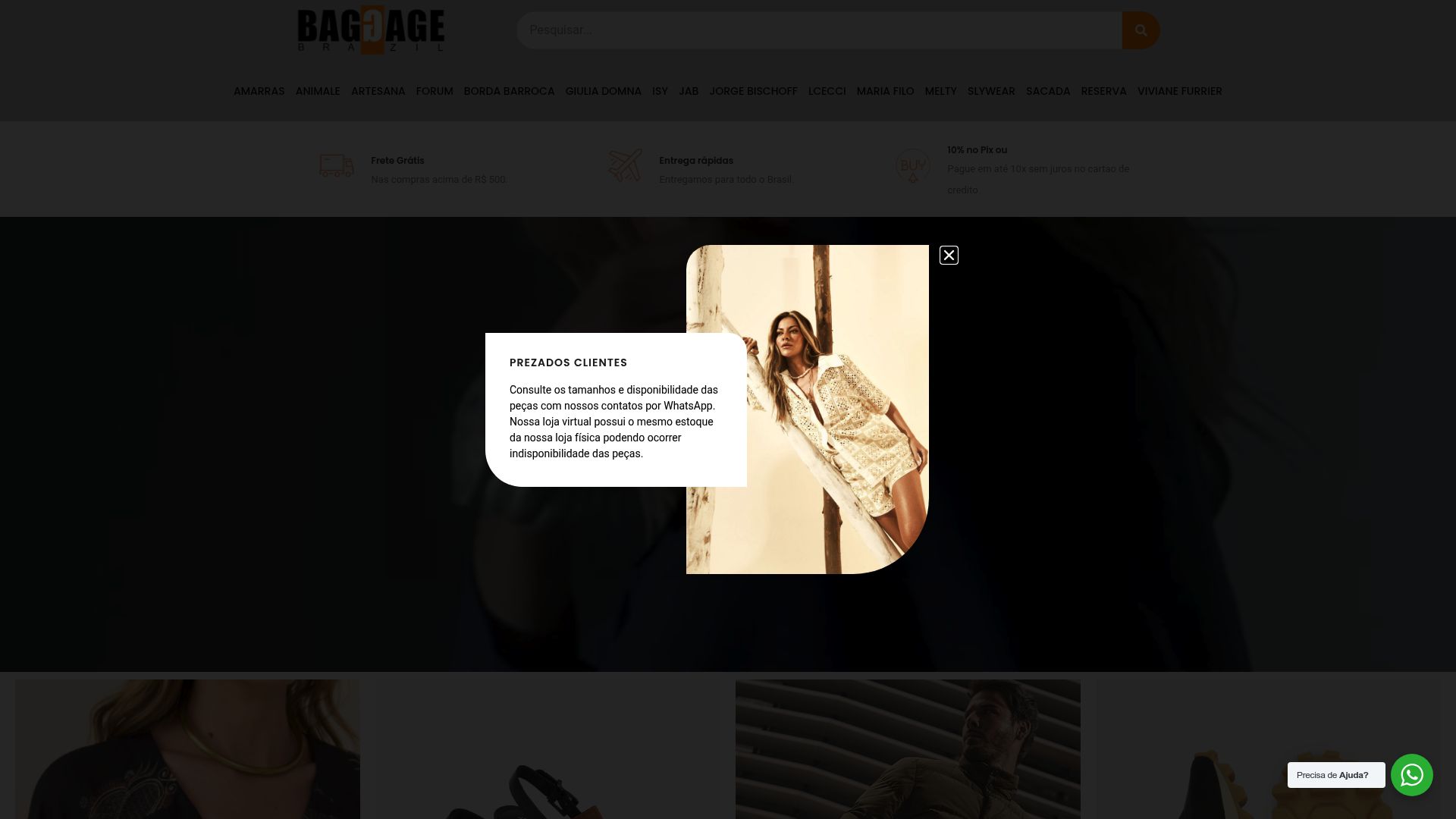Close the Prezados Clientes popup

pyautogui.click(x=949, y=256)
